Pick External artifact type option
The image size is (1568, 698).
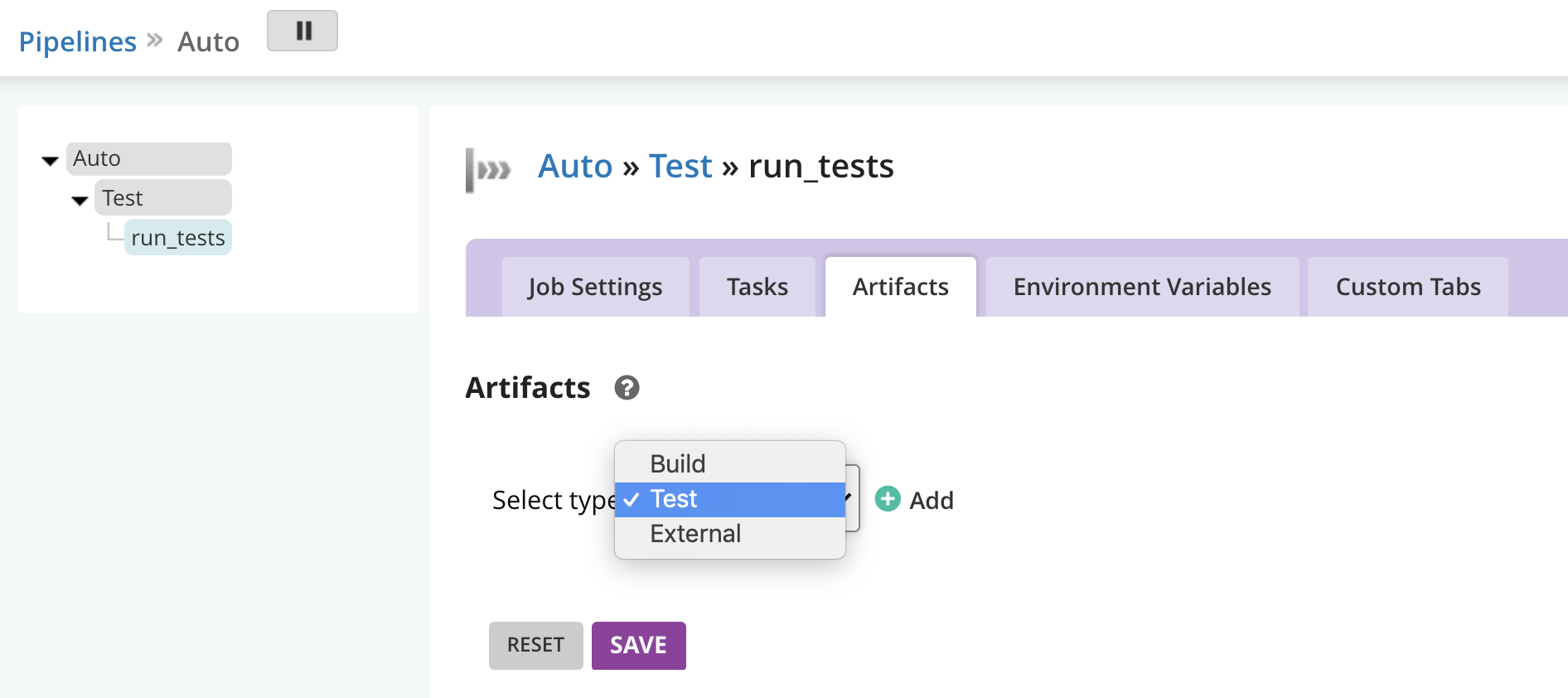pyautogui.click(x=694, y=534)
